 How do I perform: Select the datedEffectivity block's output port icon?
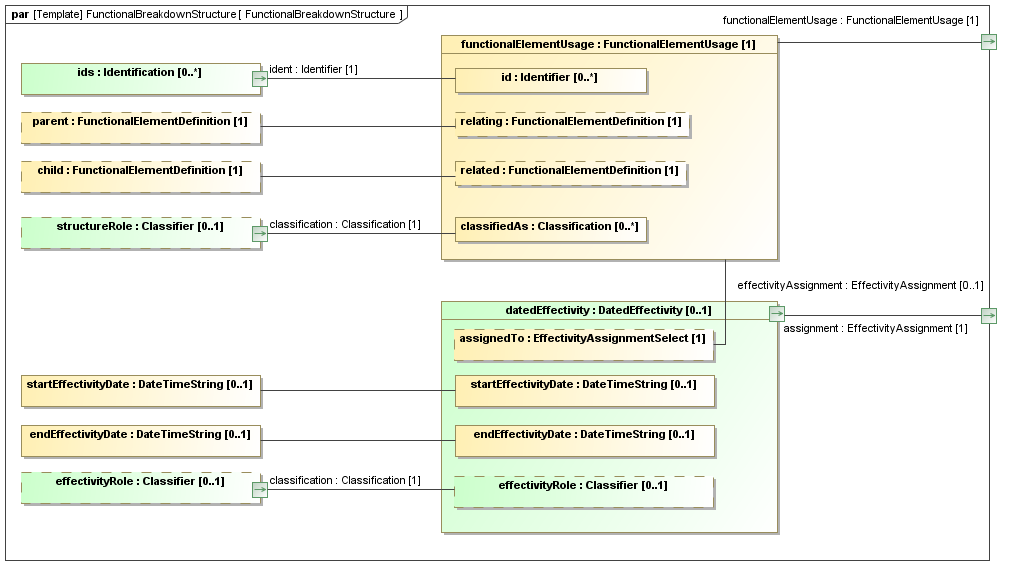[x=776, y=314]
